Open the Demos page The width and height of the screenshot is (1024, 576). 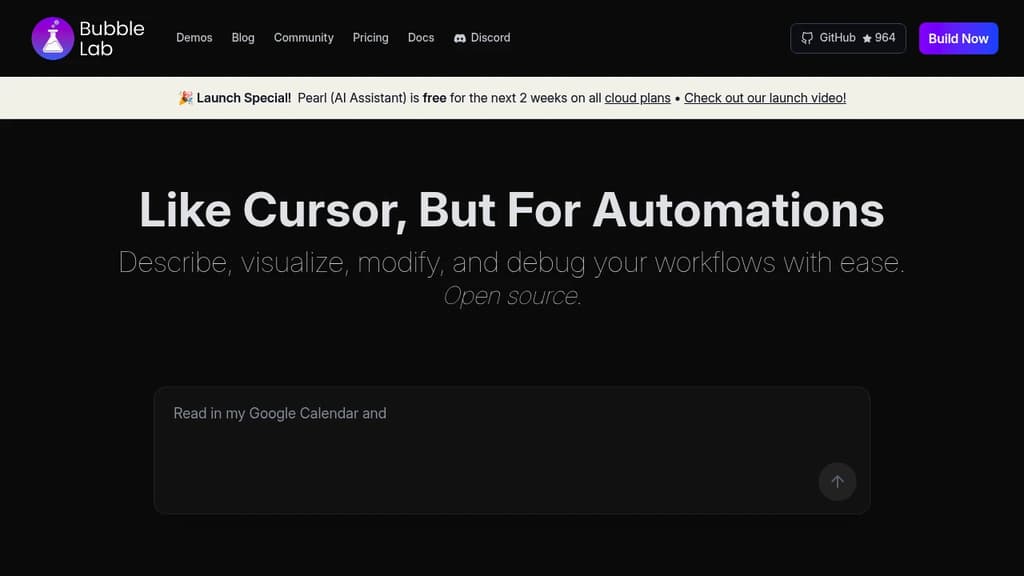click(x=194, y=38)
